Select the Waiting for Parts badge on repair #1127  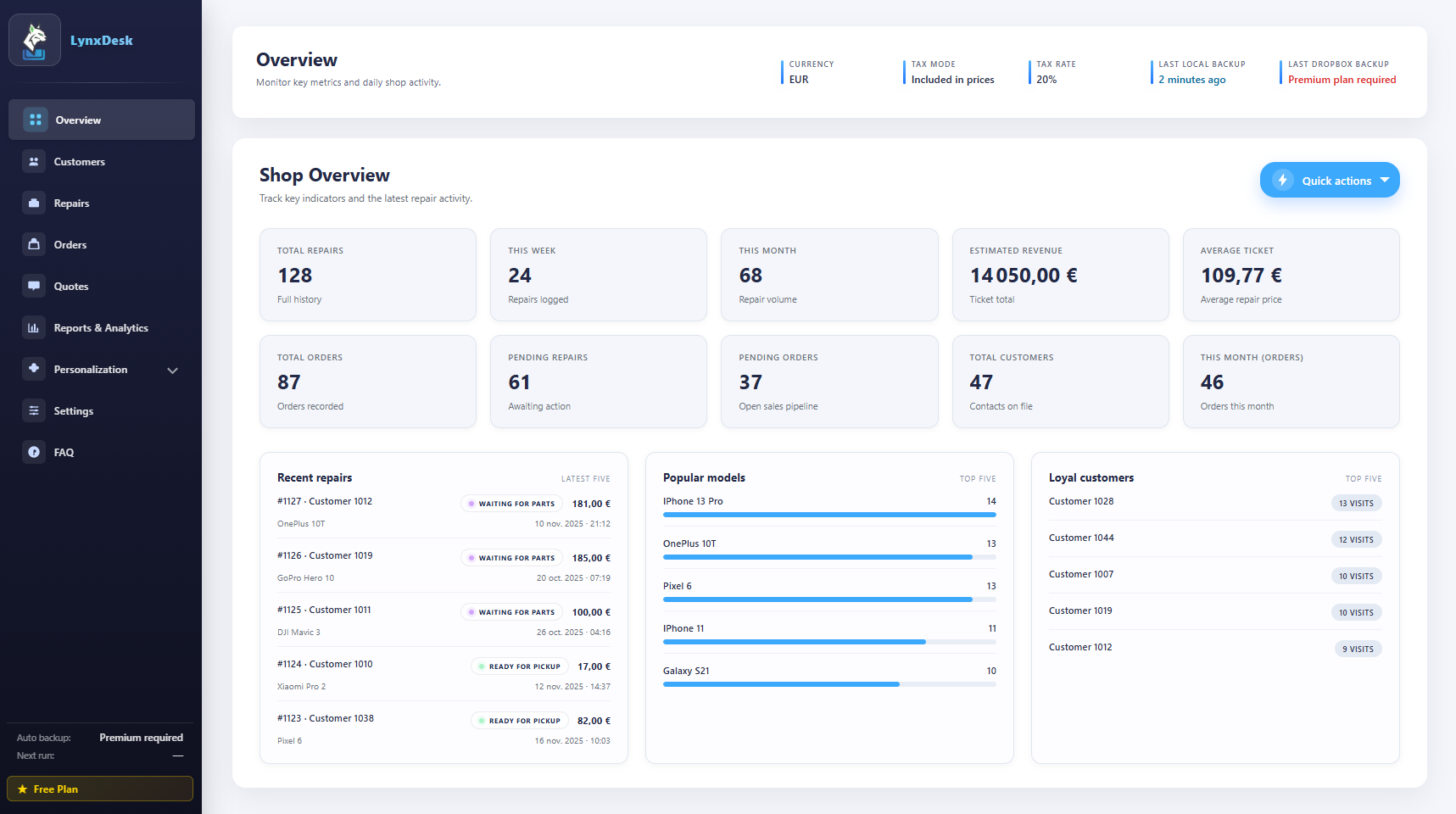[511, 503]
